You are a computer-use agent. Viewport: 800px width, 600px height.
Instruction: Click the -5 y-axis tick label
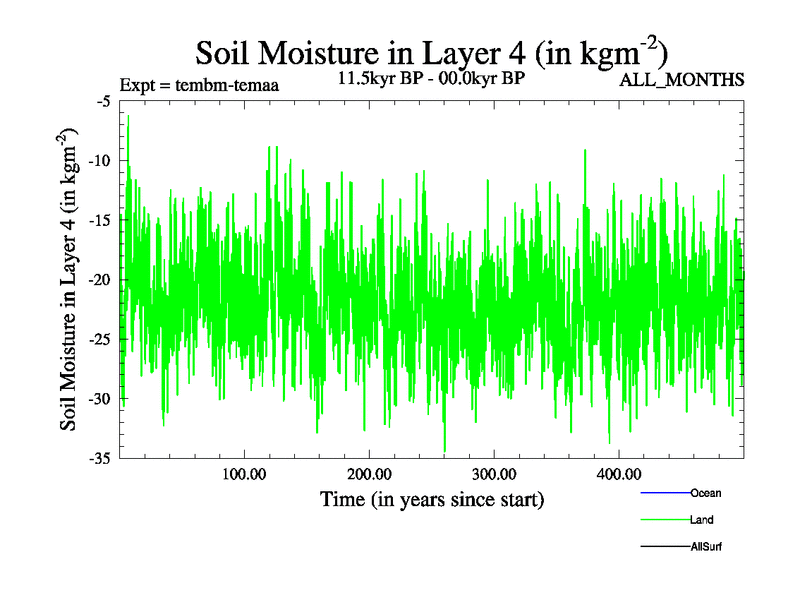[103, 101]
